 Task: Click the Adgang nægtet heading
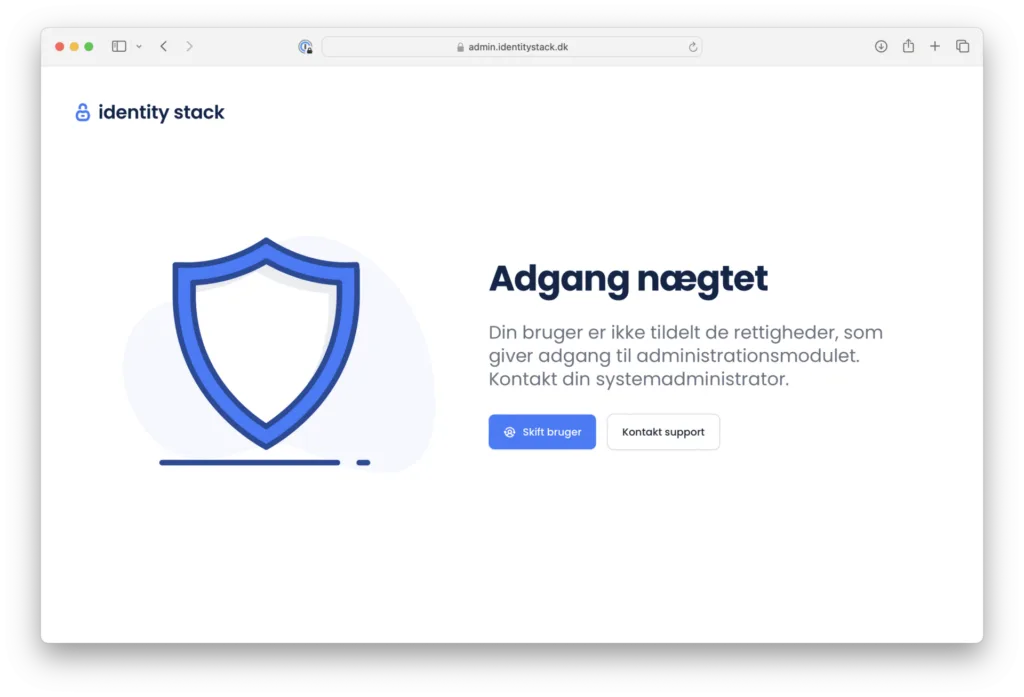(x=628, y=279)
